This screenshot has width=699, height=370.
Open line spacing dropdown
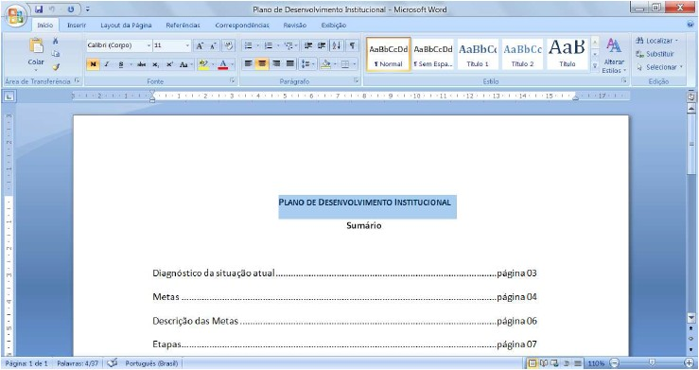click(307, 64)
